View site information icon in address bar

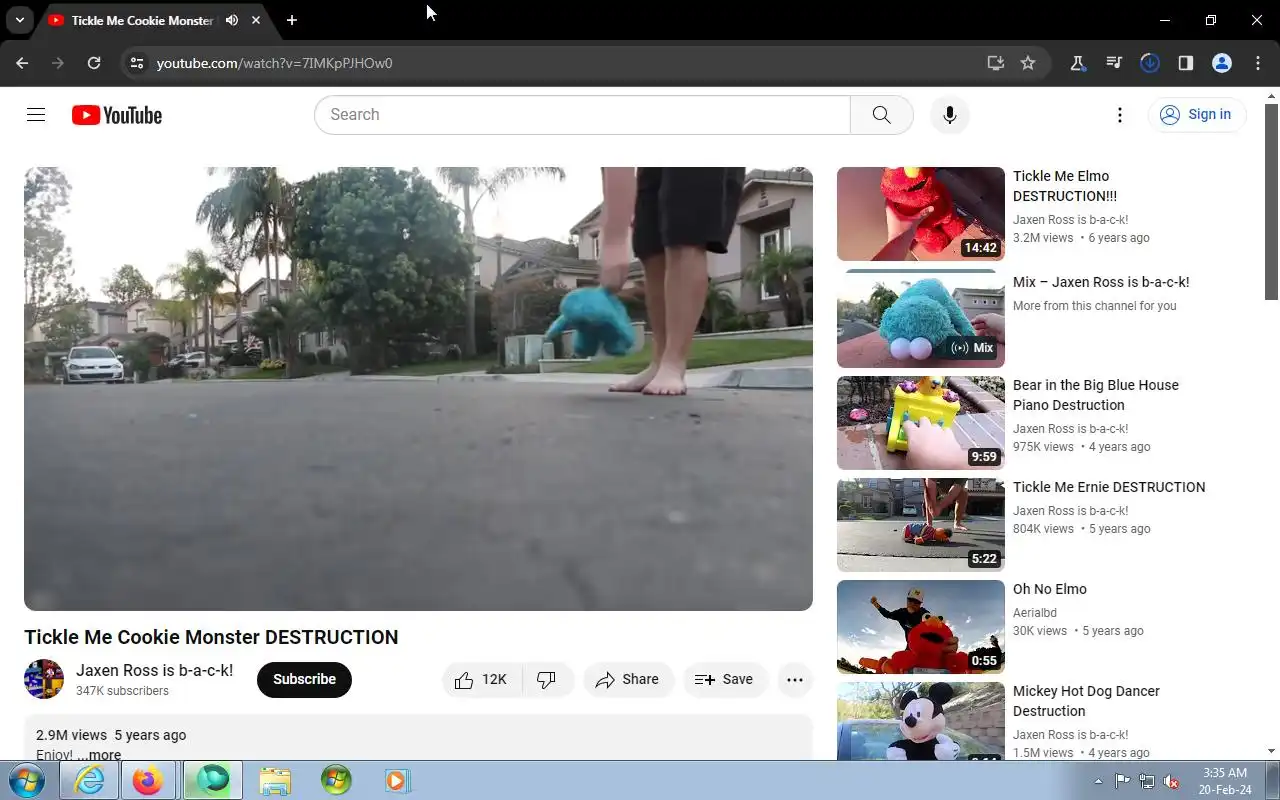click(x=136, y=63)
